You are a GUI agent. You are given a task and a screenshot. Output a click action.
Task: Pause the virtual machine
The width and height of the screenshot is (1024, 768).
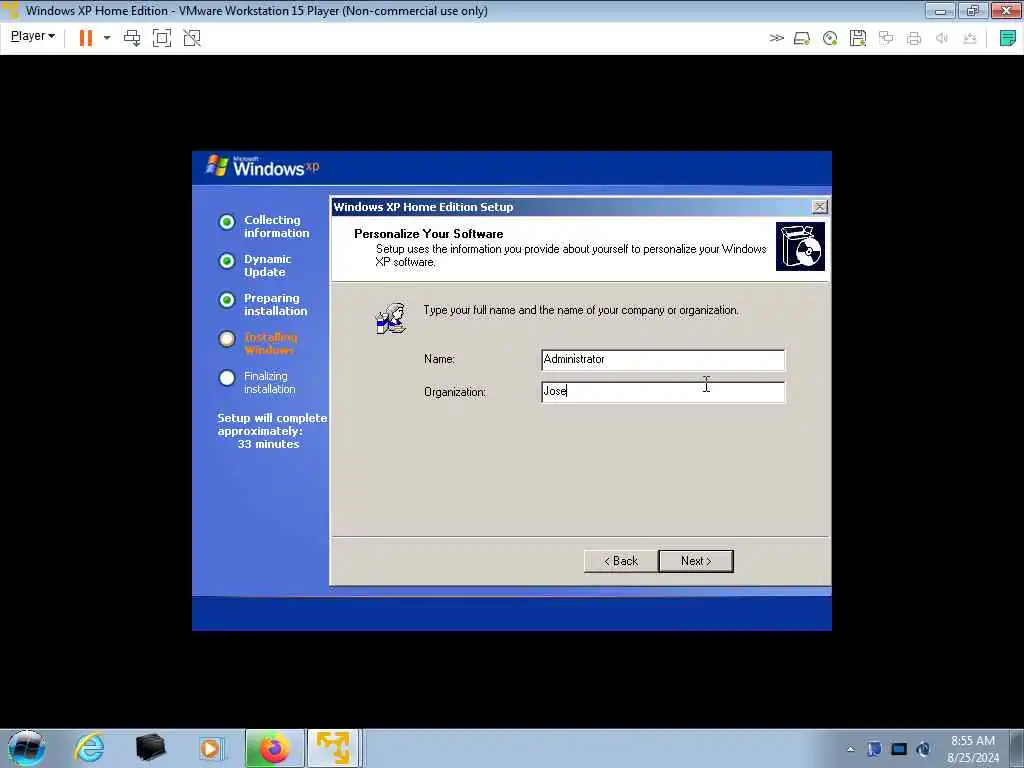point(86,38)
